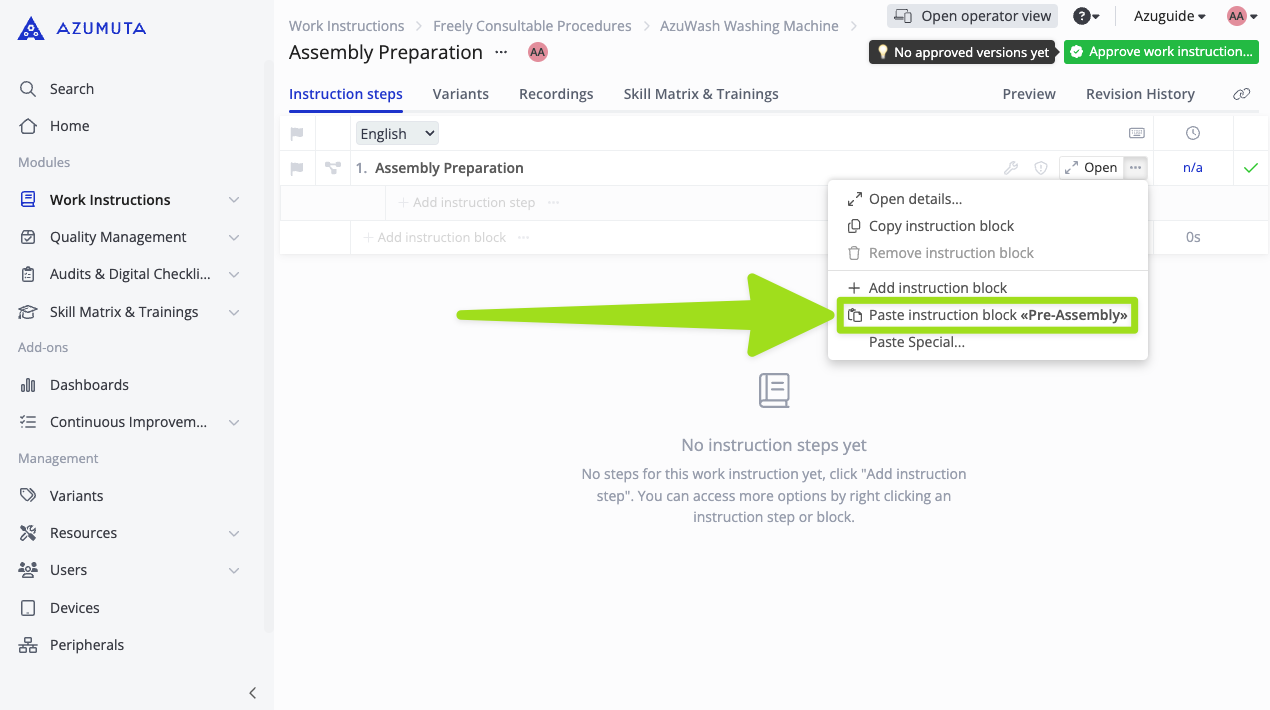Click the copy link icon

pyautogui.click(x=1241, y=94)
